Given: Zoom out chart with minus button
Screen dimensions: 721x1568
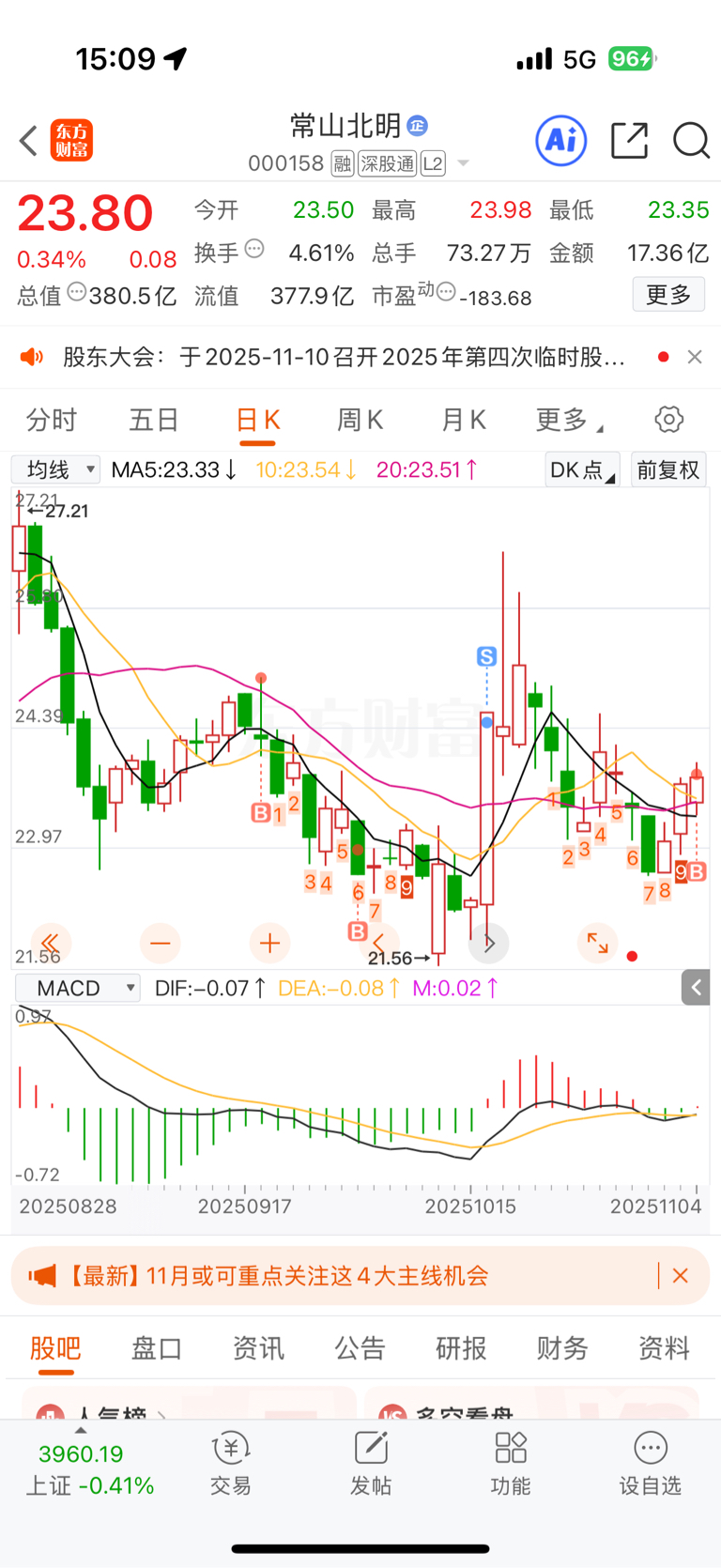Looking at the screenshot, I should tap(161, 943).
